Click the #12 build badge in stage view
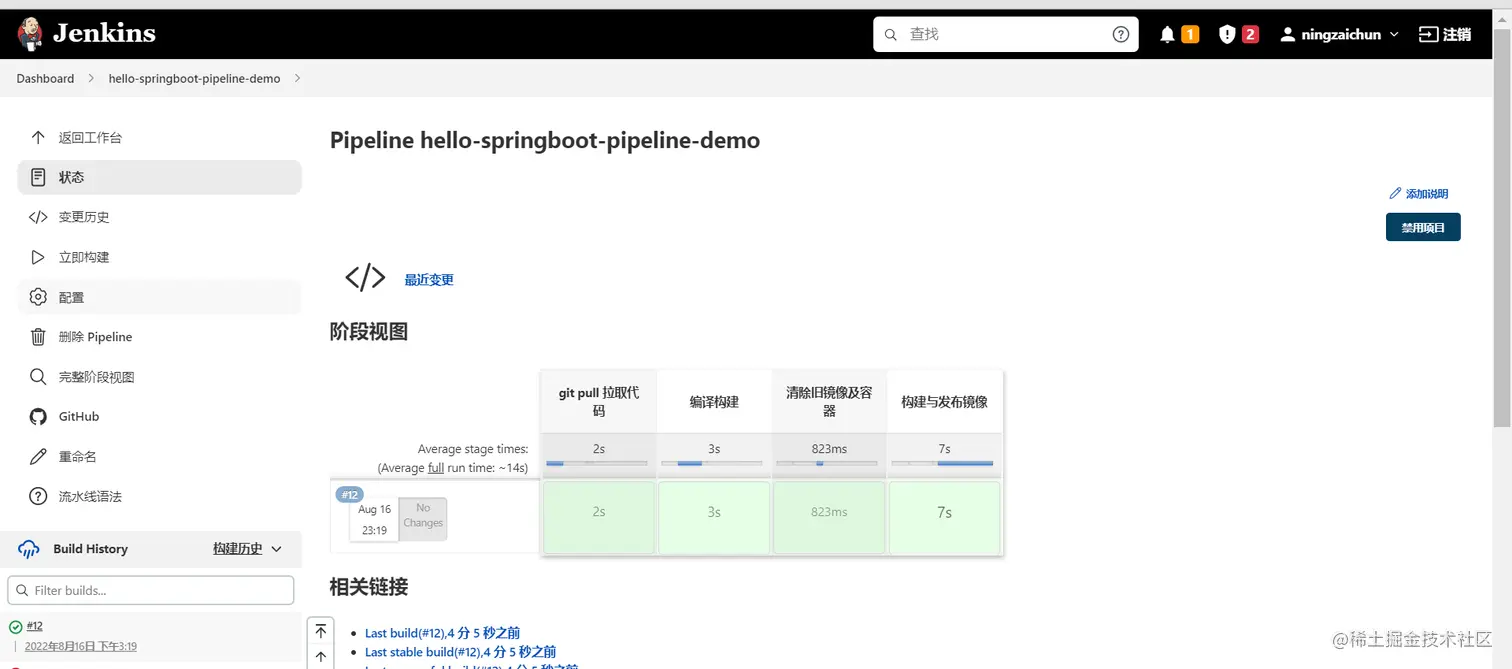This screenshot has width=1512, height=669. click(x=349, y=495)
